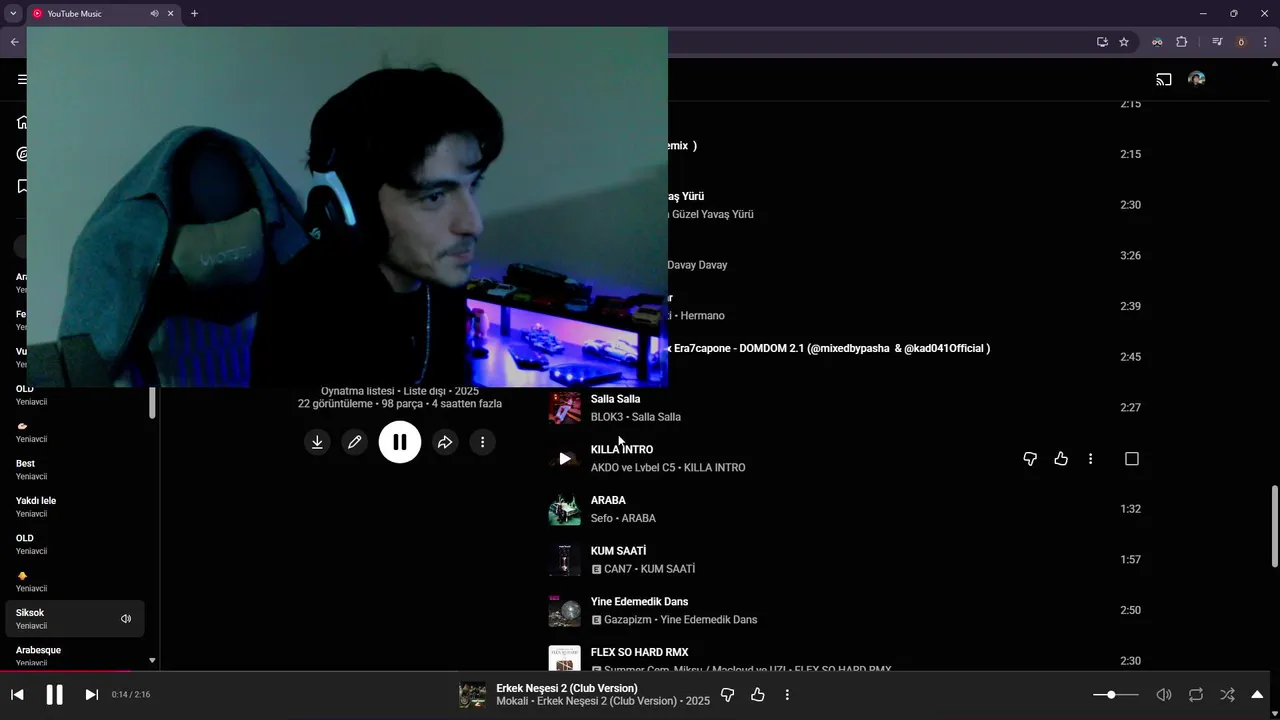Open the YouTube Music account avatar menu

click(1196, 79)
